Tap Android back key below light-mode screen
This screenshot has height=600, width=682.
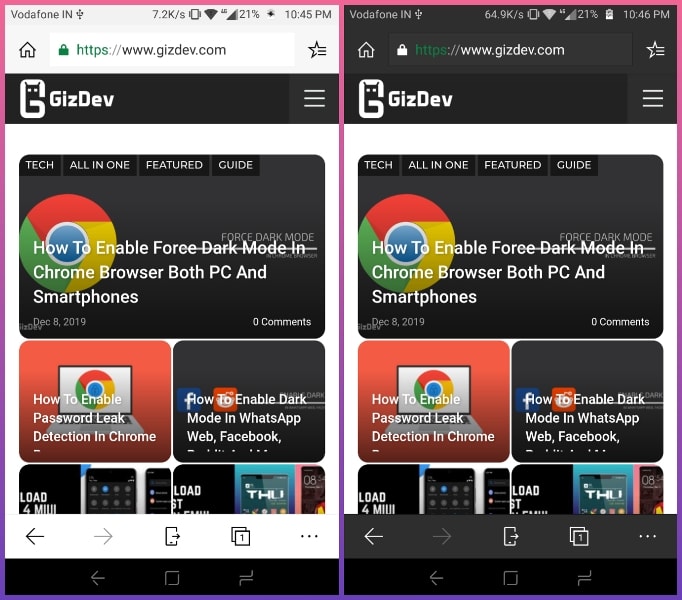98,578
